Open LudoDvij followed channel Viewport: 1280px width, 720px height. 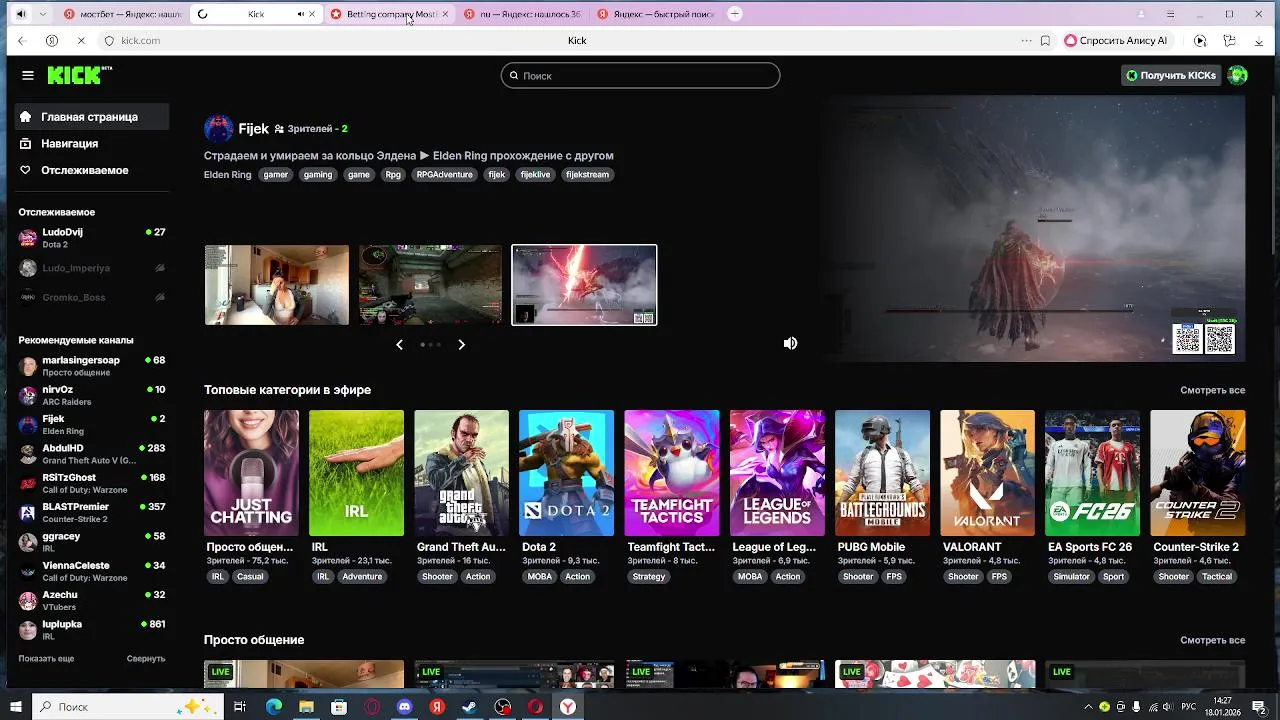click(92, 238)
